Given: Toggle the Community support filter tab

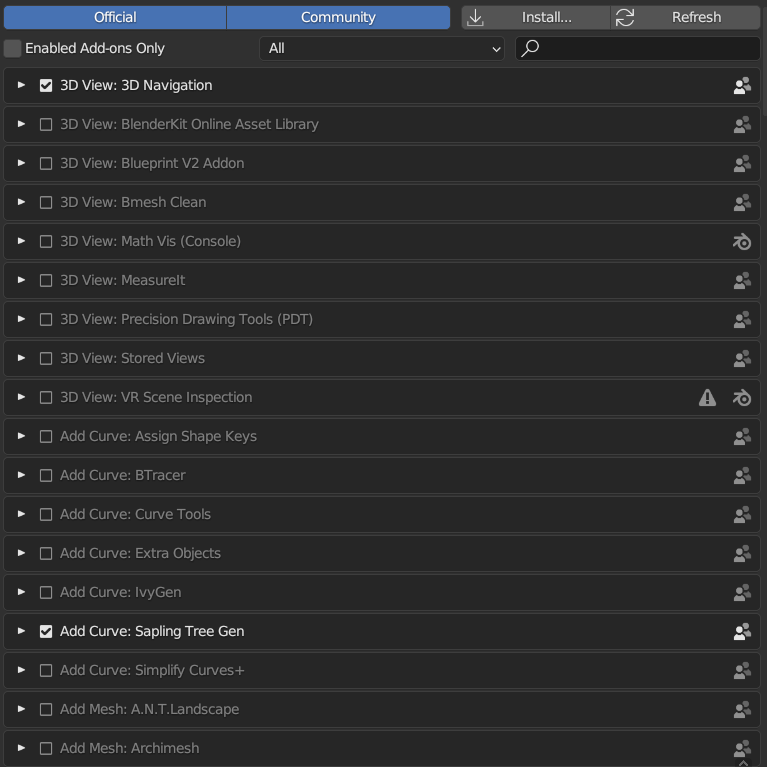Looking at the screenshot, I should pos(338,18).
